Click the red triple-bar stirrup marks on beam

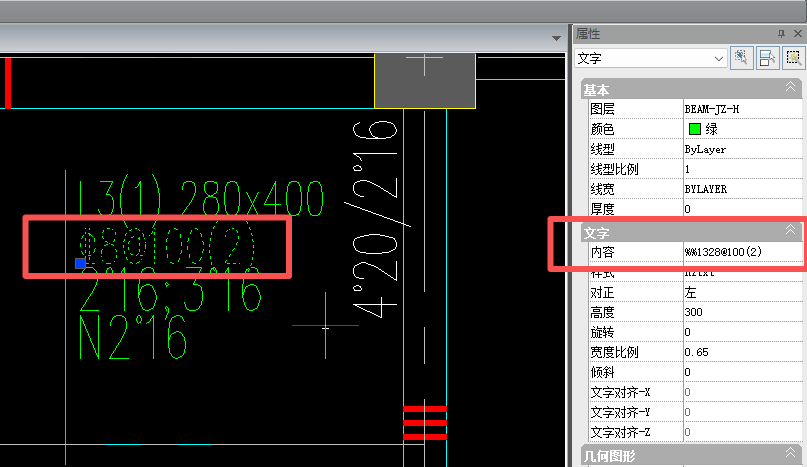[425, 423]
